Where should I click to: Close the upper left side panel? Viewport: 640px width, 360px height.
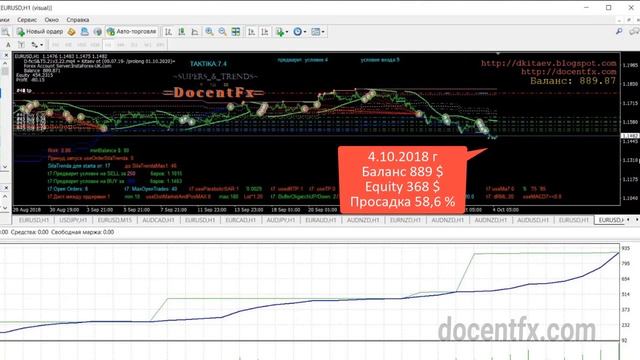pyautogui.click(x=6, y=55)
